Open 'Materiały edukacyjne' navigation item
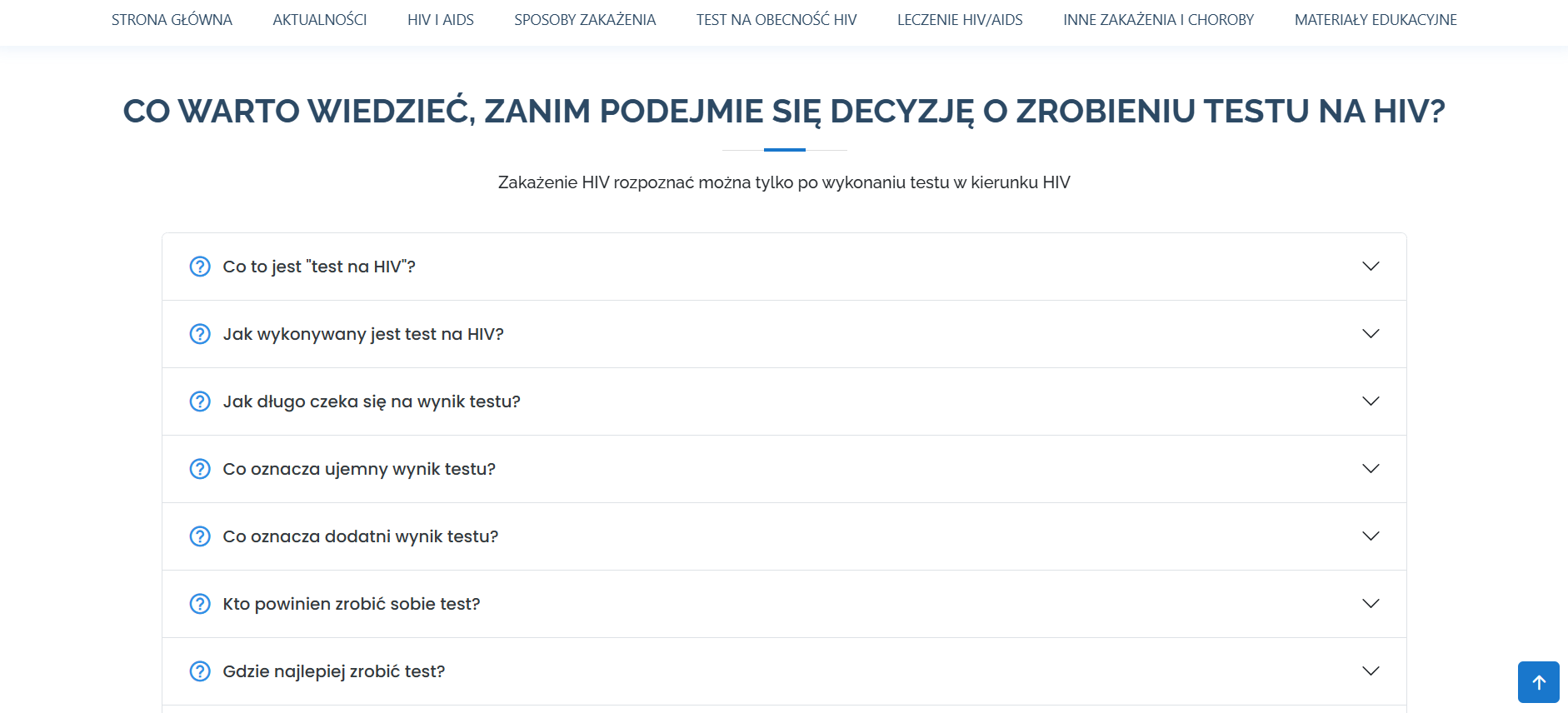 coord(1376,20)
